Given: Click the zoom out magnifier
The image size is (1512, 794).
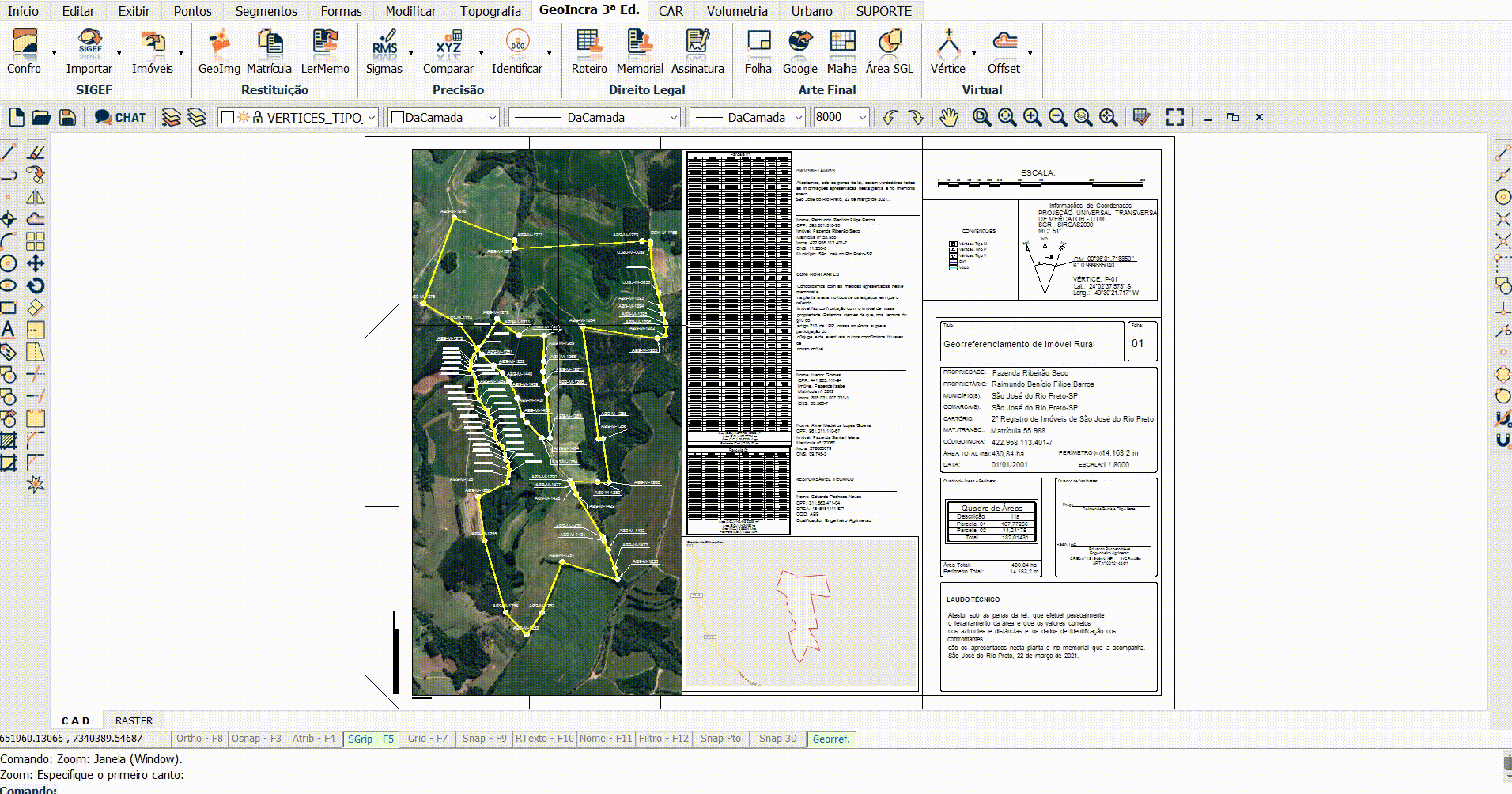Looking at the screenshot, I should pos(1057,117).
